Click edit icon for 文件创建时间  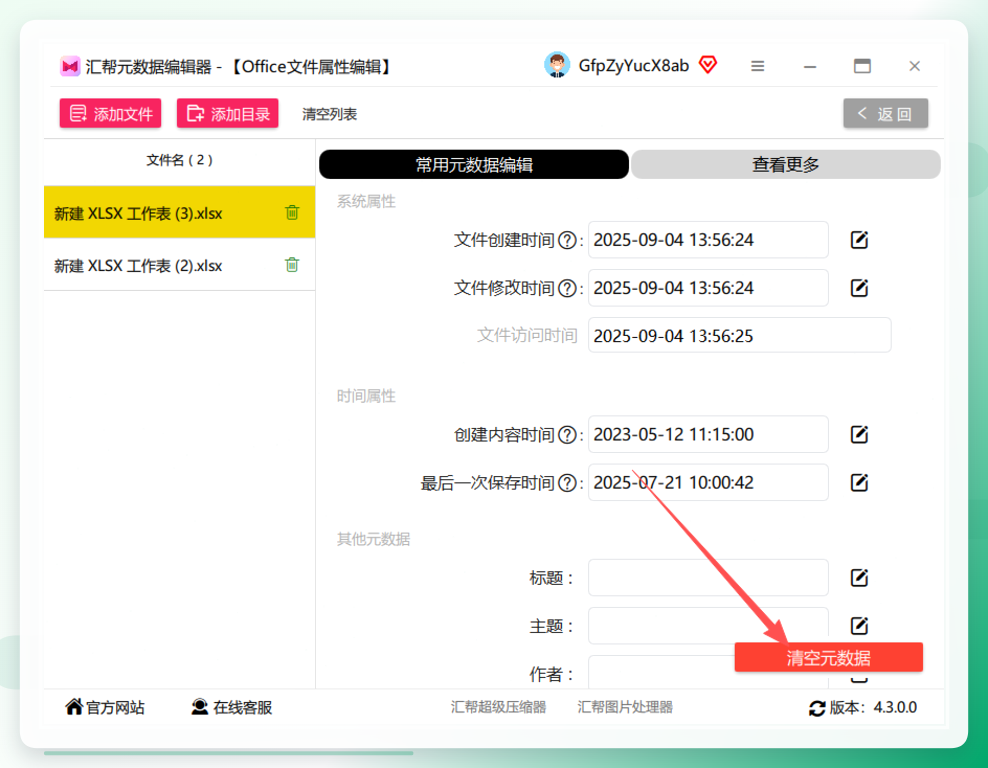[859, 240]
